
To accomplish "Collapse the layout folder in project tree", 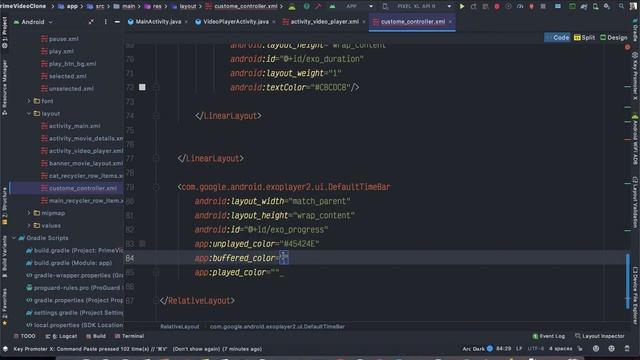I will [29, 113].
